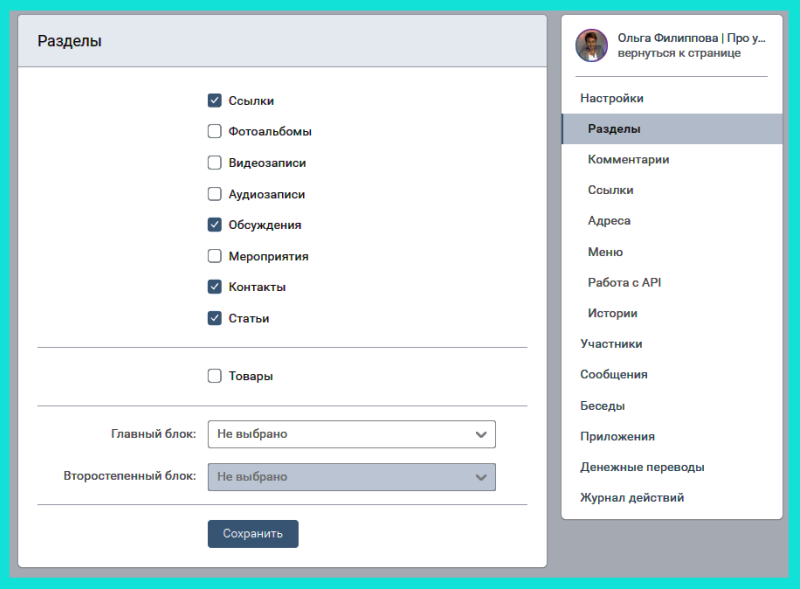800x589 pixels.
Task: Enable the Фотоальбомы checkbox
Action: pyautogui.click(x=214, y=131)
